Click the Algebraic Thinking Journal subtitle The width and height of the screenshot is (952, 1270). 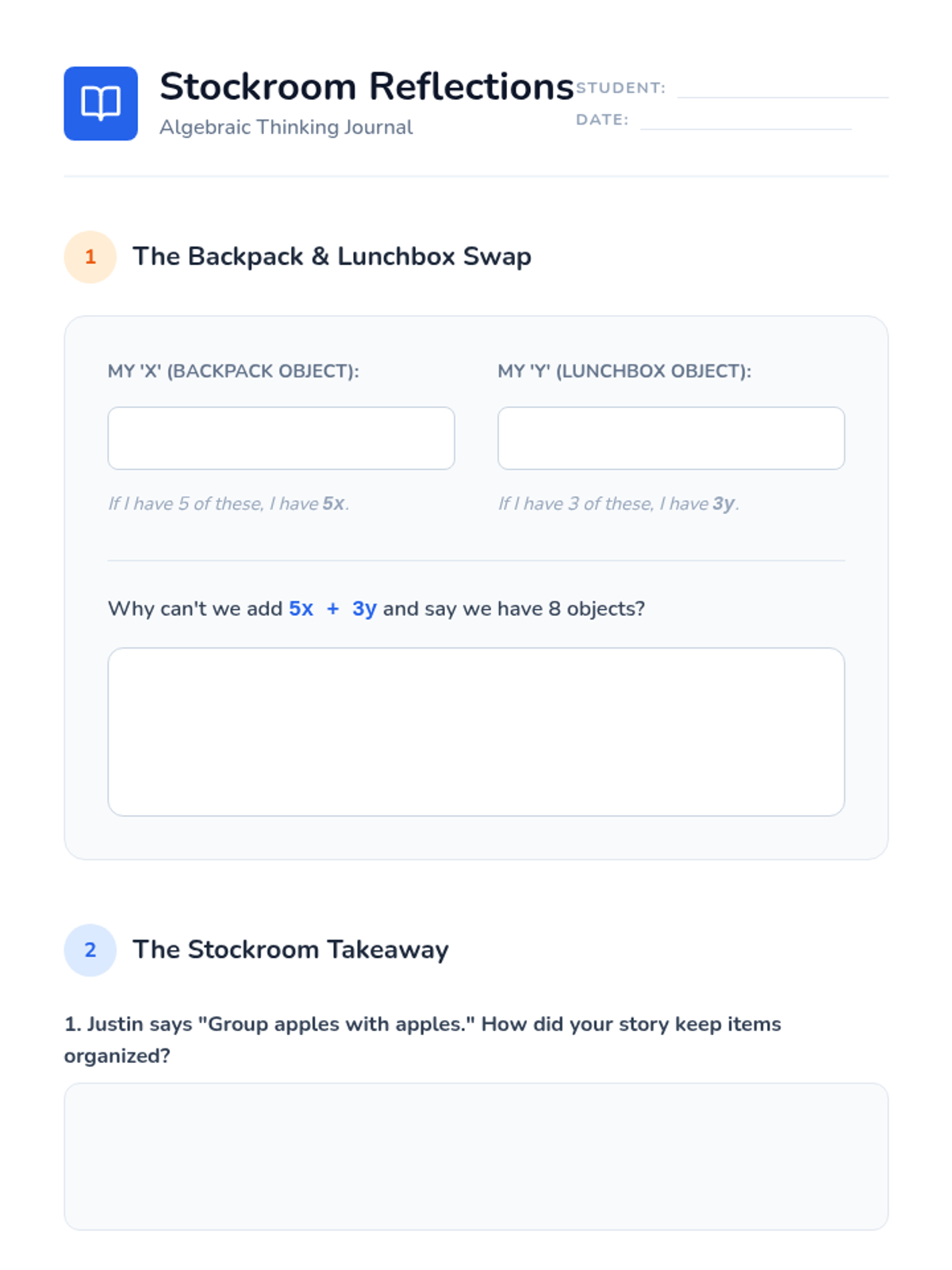click(x=286, y=127)
